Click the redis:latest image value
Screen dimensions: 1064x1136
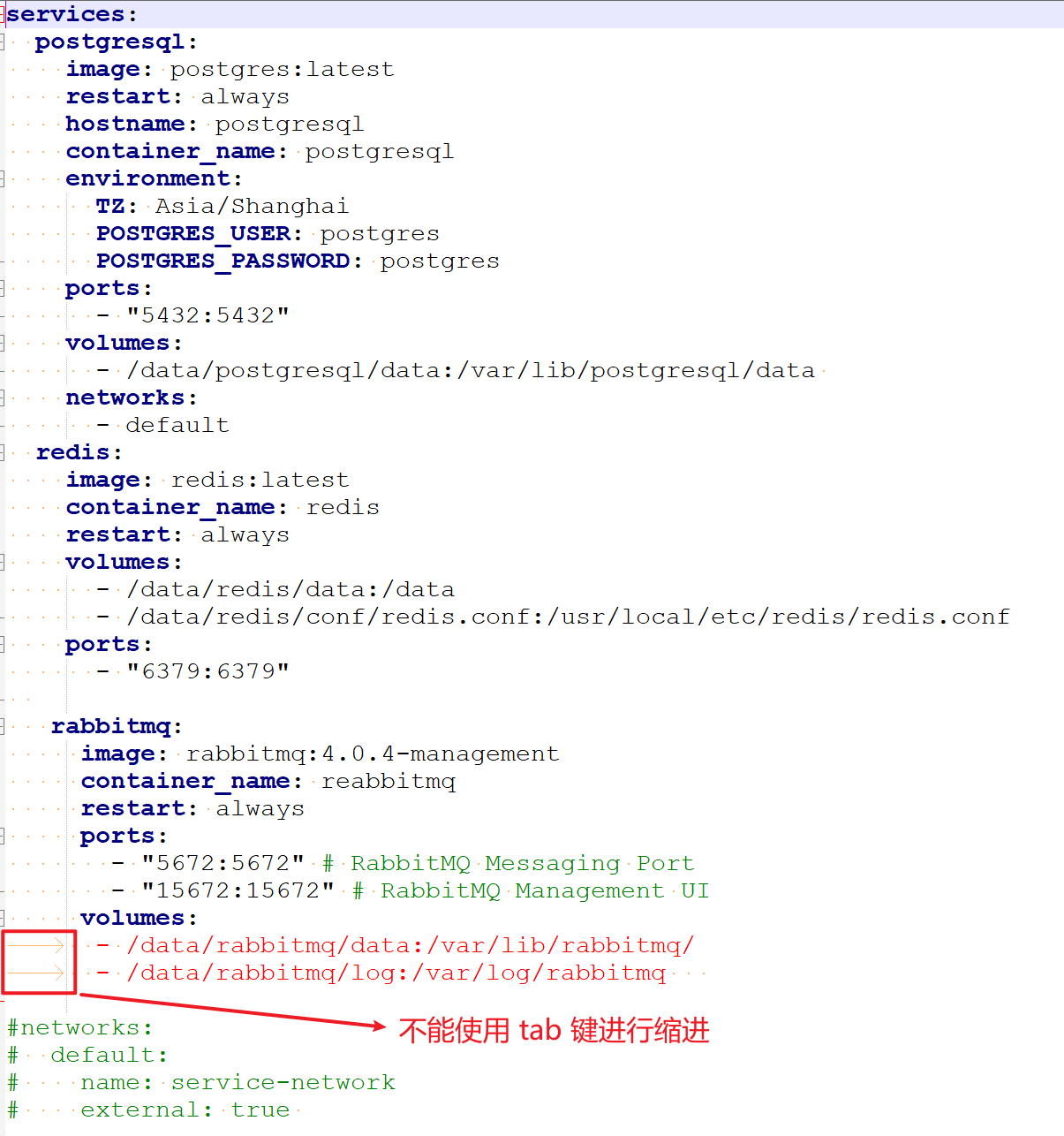point(260,480)
